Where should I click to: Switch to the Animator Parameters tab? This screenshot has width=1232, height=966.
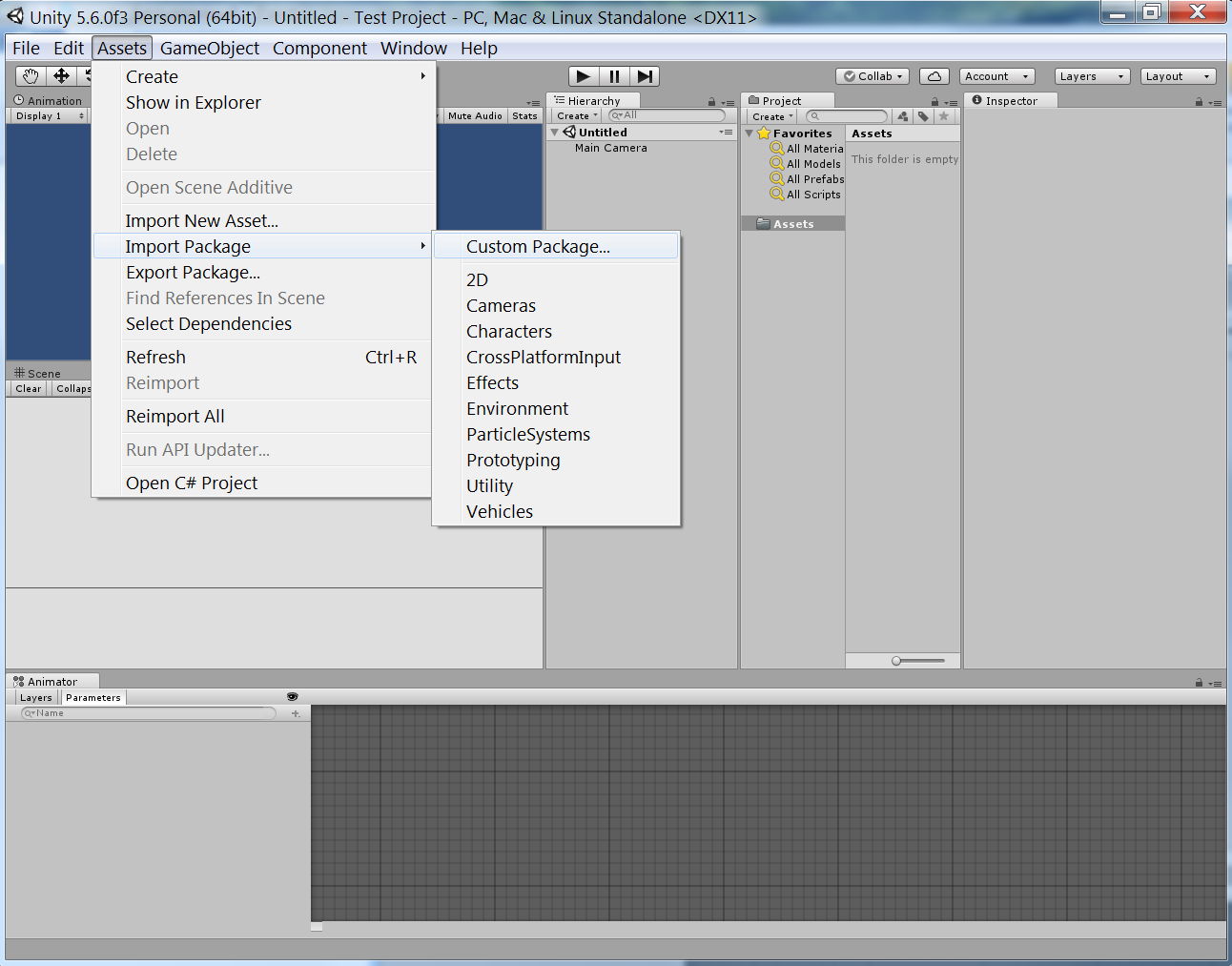93,698
